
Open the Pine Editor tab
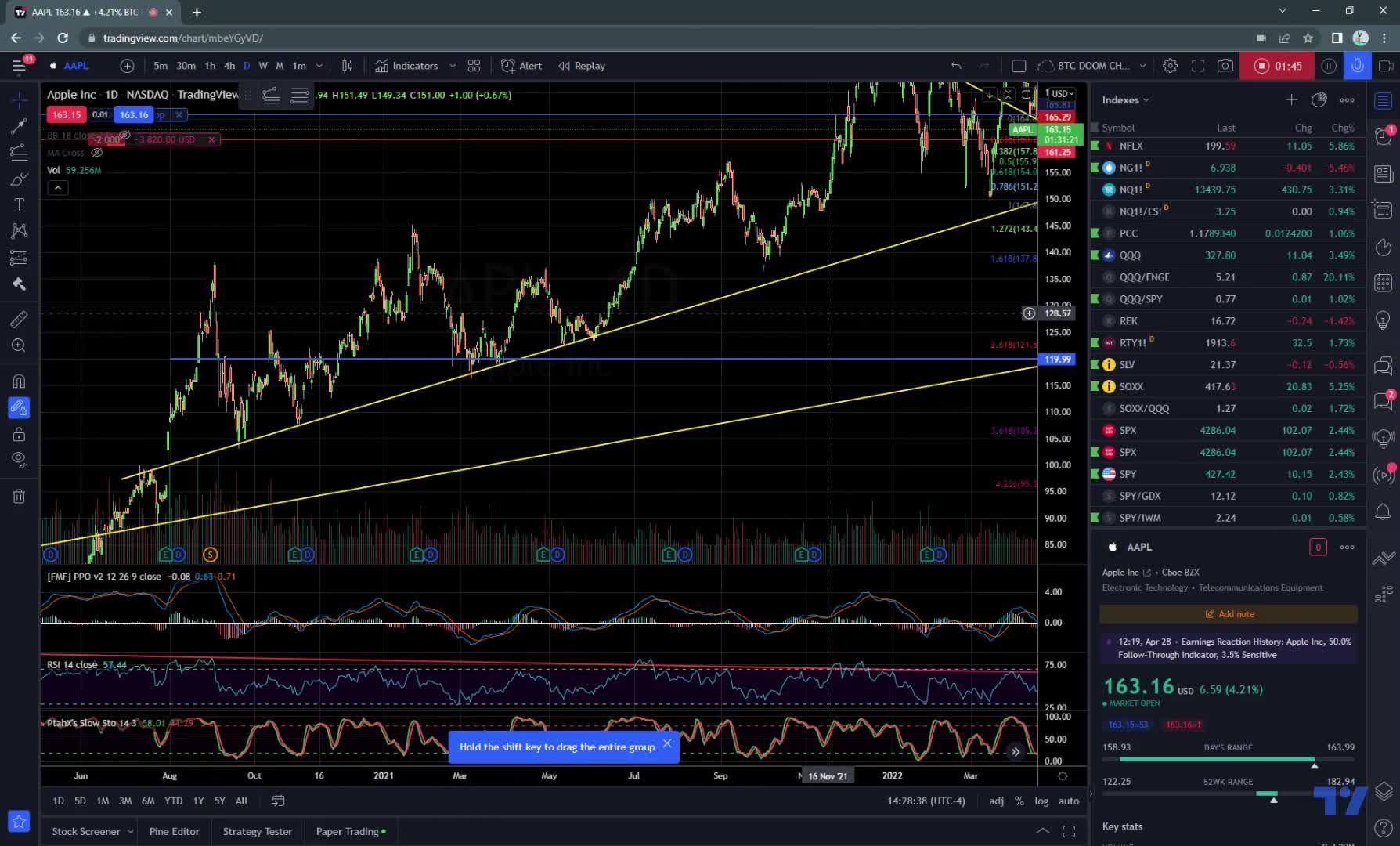174,831
